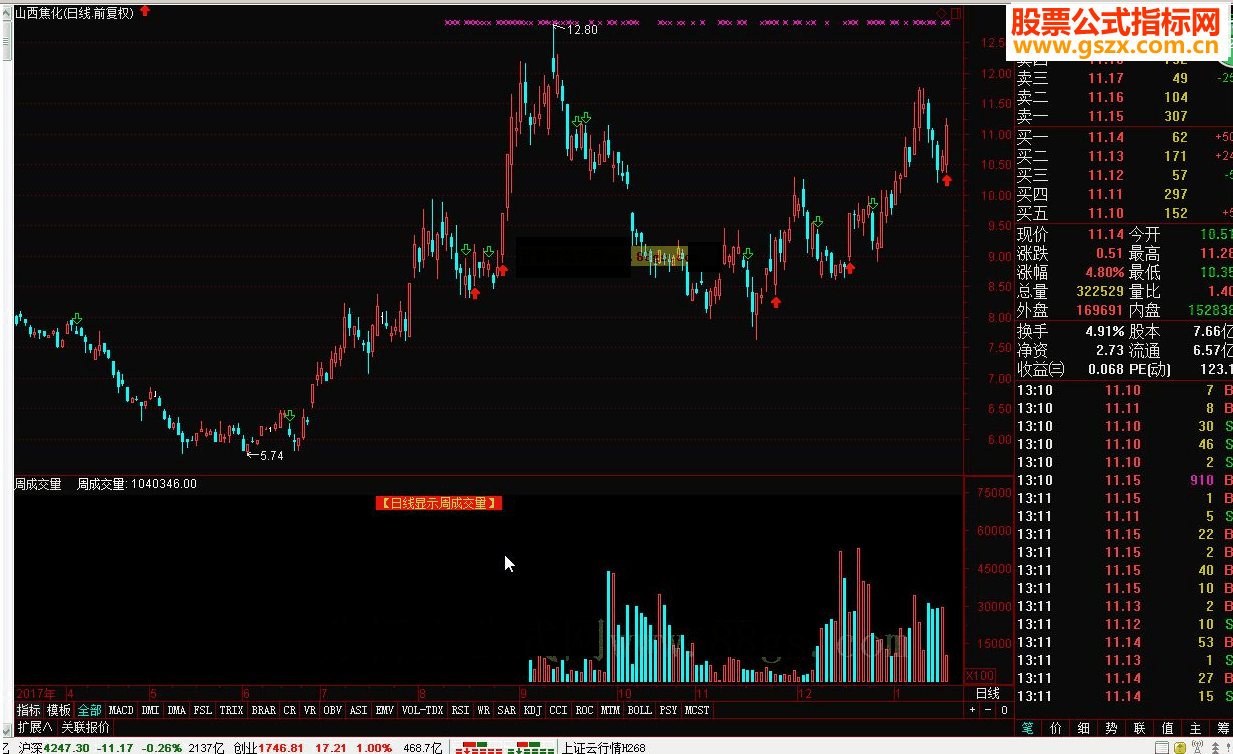Switch to the PSY indicator
This screenshot has height=754, width=1233.
[668, 710]
